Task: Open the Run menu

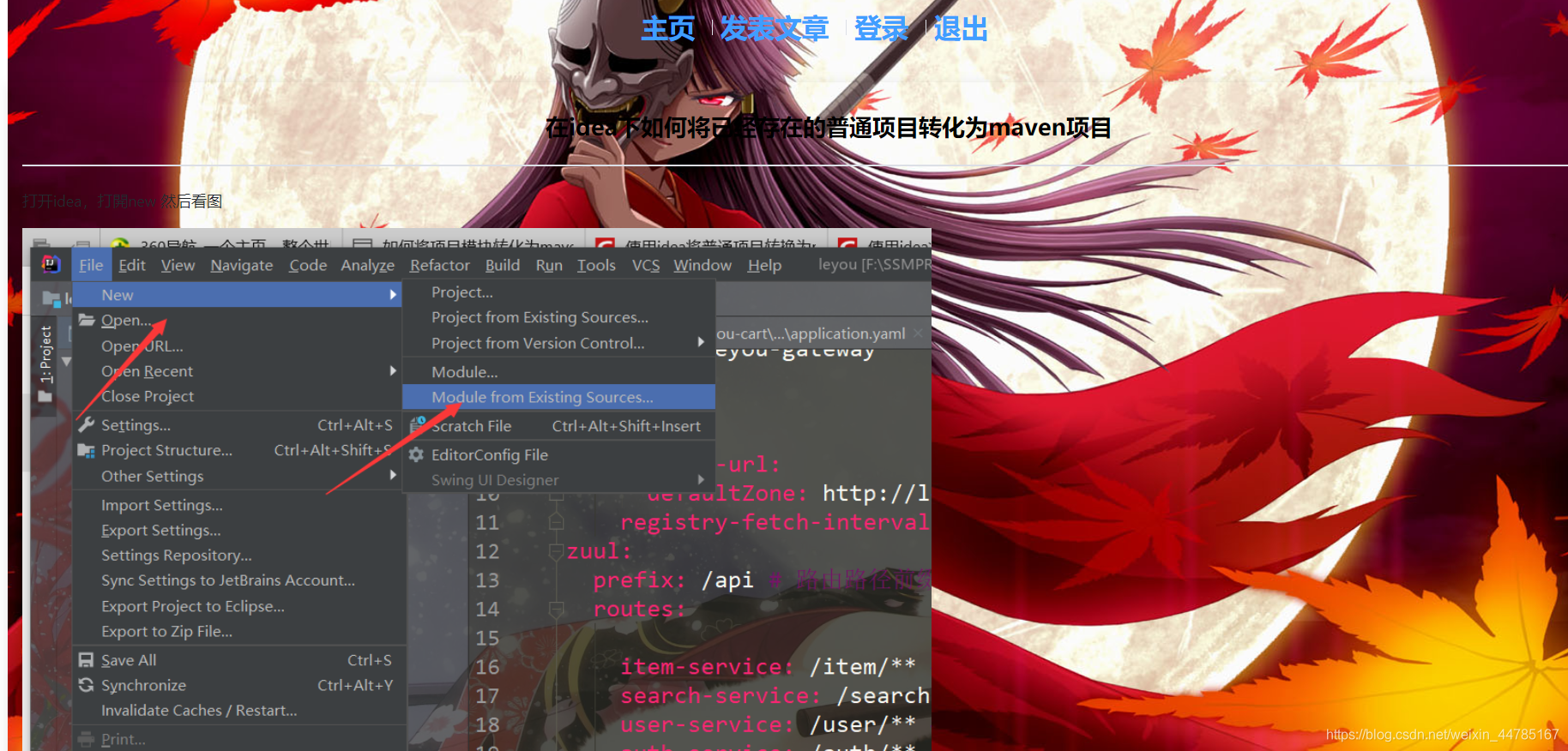Action: pos(549,265)
